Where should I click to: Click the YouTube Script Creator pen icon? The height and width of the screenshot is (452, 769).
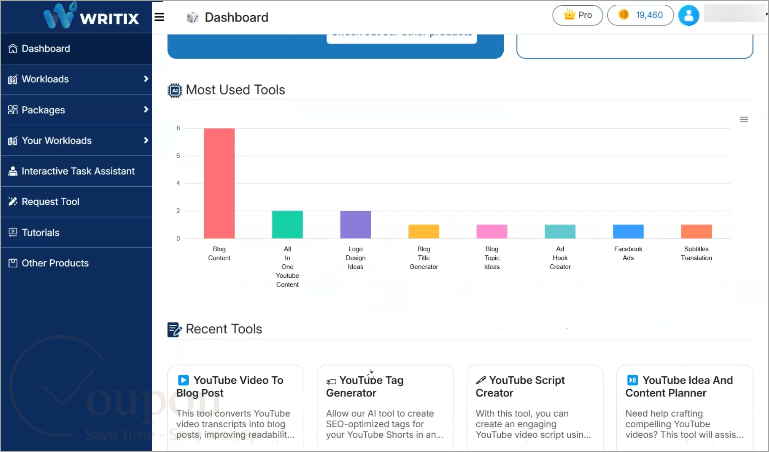point(481,380)
